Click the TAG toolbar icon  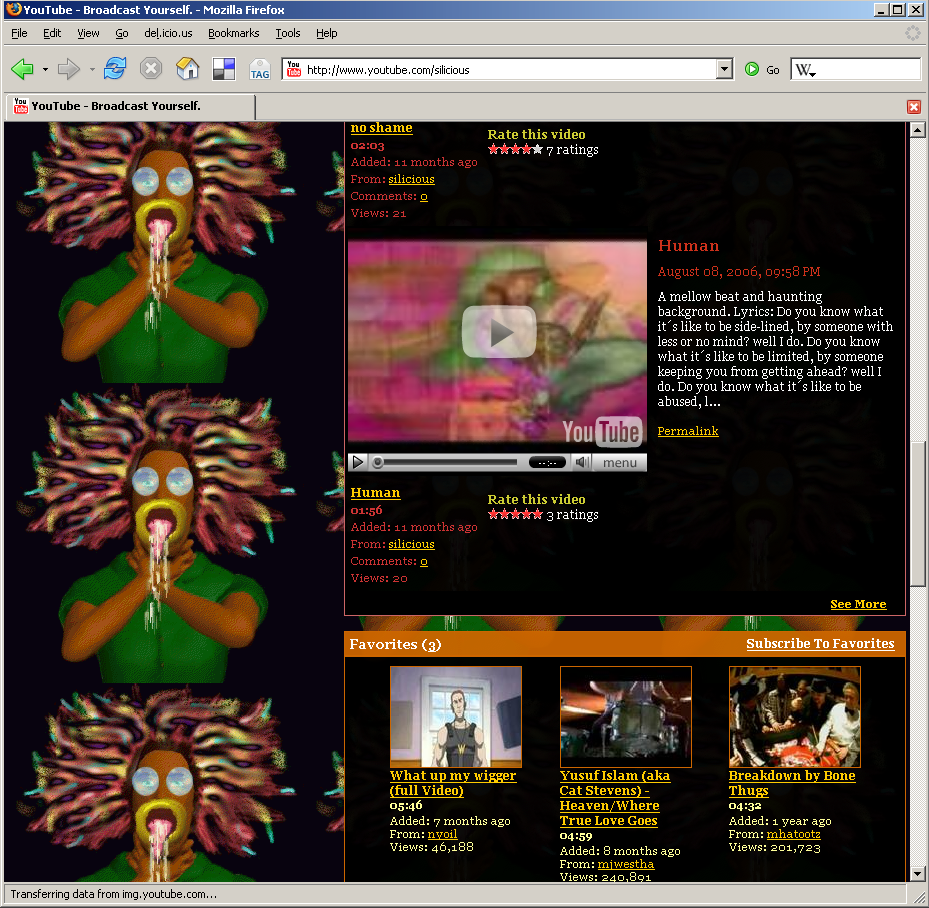tap(260, 69)
